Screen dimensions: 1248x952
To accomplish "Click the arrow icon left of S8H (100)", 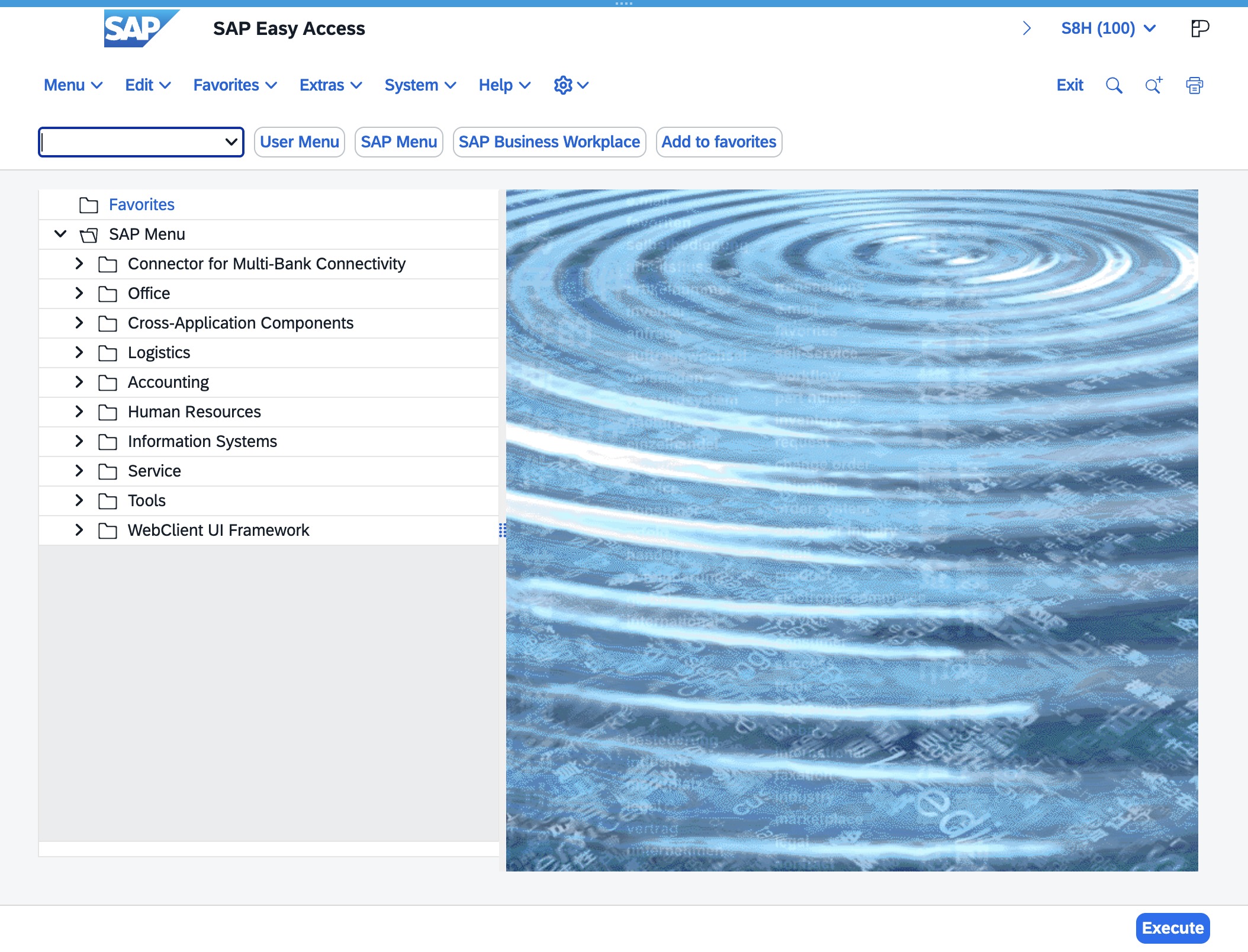I will pyautogui.click(x=1027, y=28).
